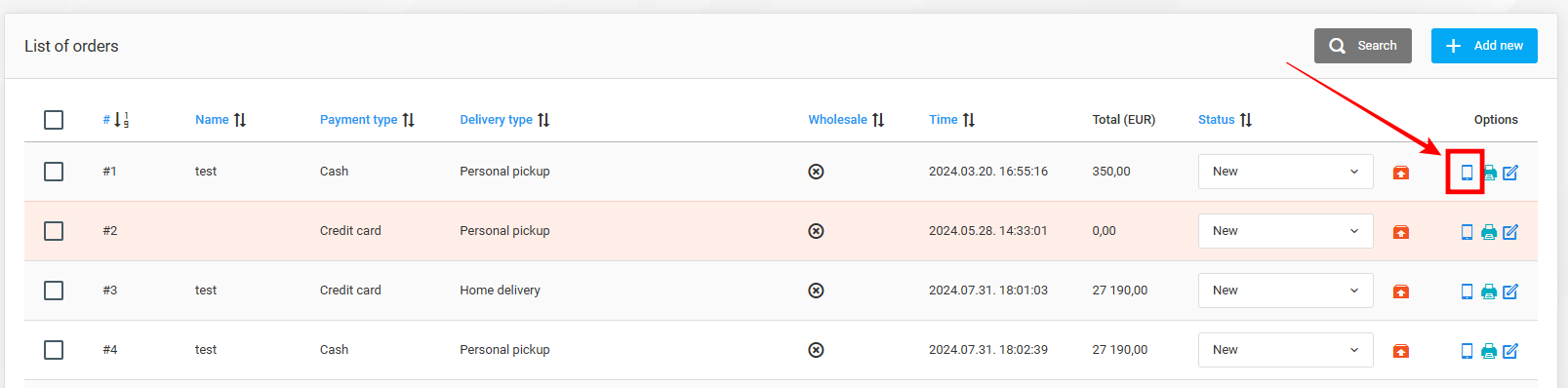
Task: Check the checkbox for order #1
Action: point(54,172)
